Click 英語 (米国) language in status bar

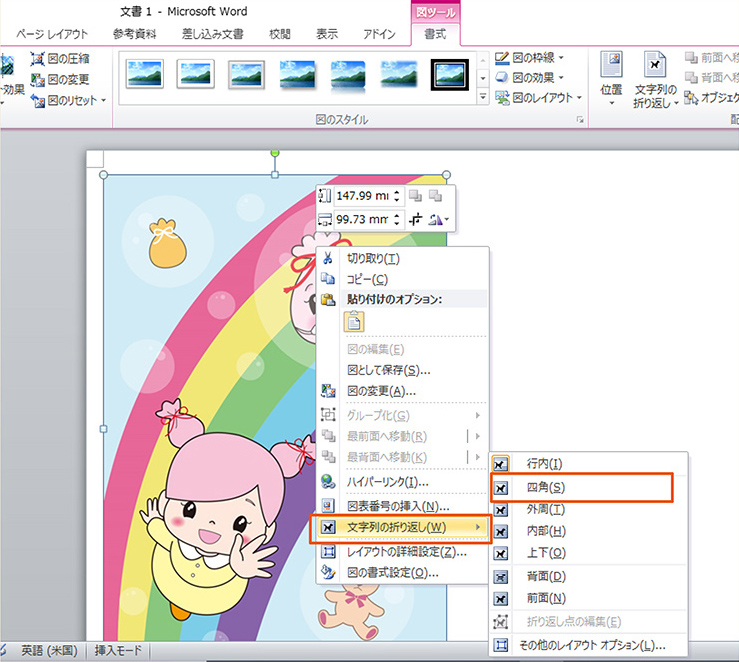(x=49, y=651)
